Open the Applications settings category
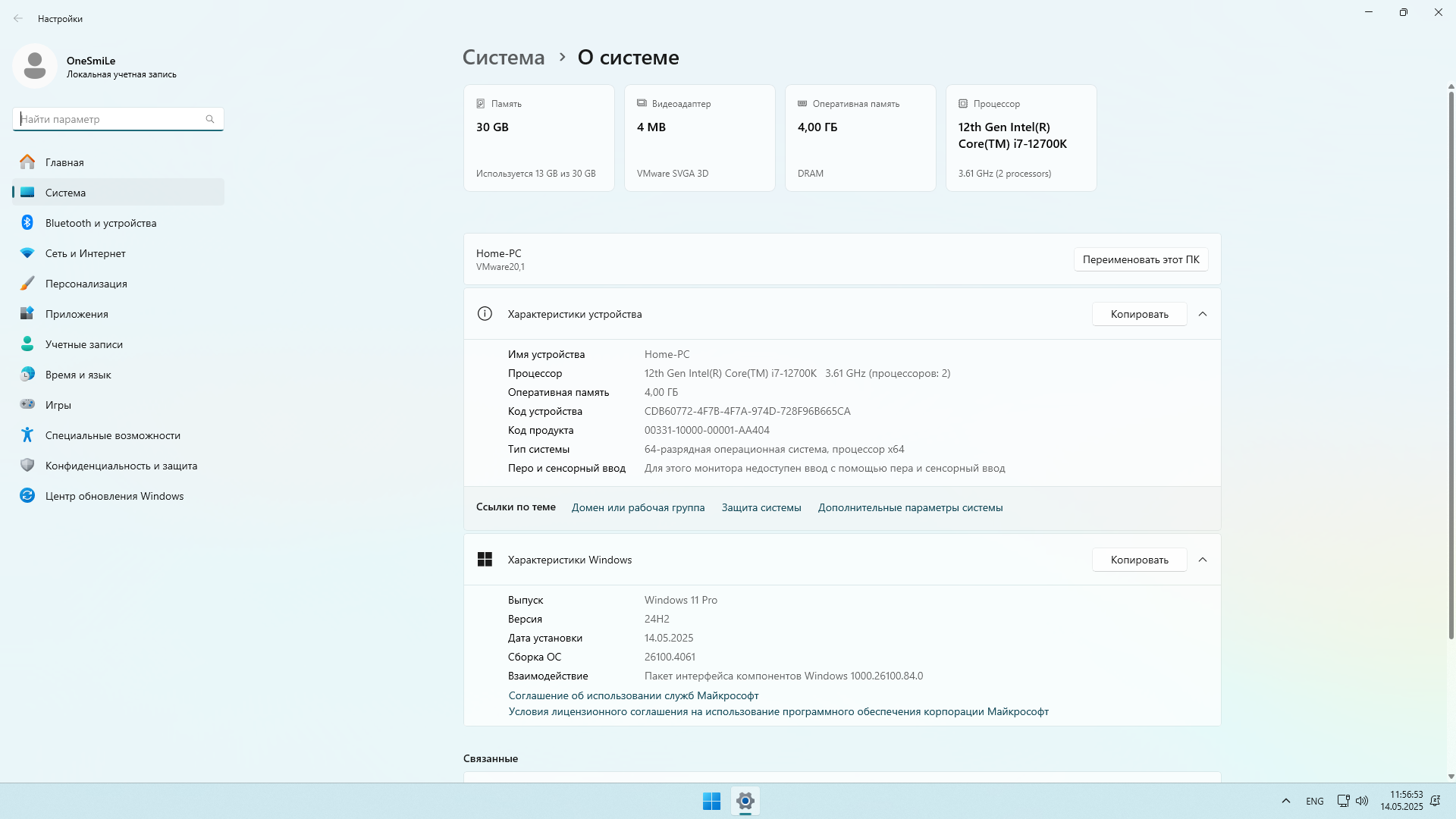The width and height of the screenshot is (1456, 819). 77,314
